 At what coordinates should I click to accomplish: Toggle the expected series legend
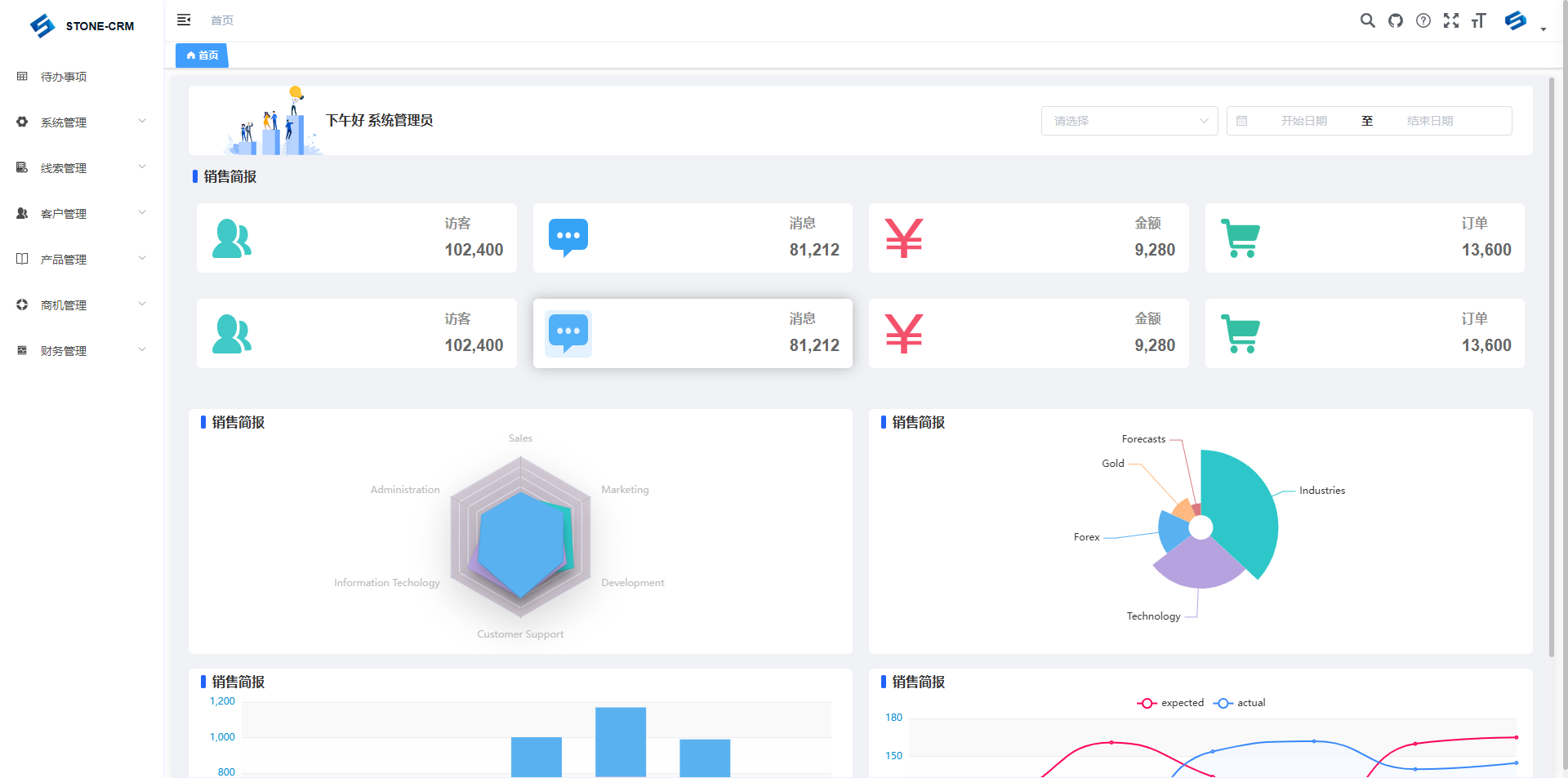(x=1170, y=703)
